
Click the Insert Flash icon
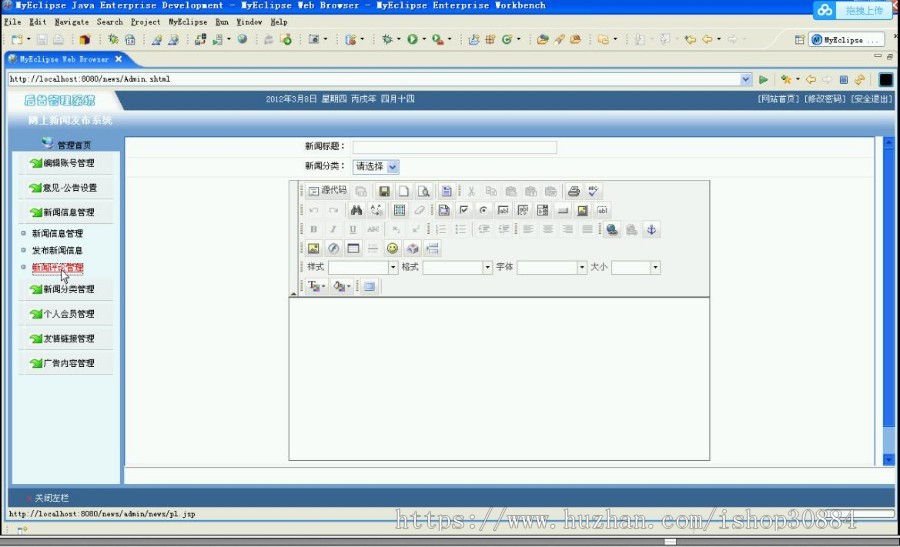333,249
